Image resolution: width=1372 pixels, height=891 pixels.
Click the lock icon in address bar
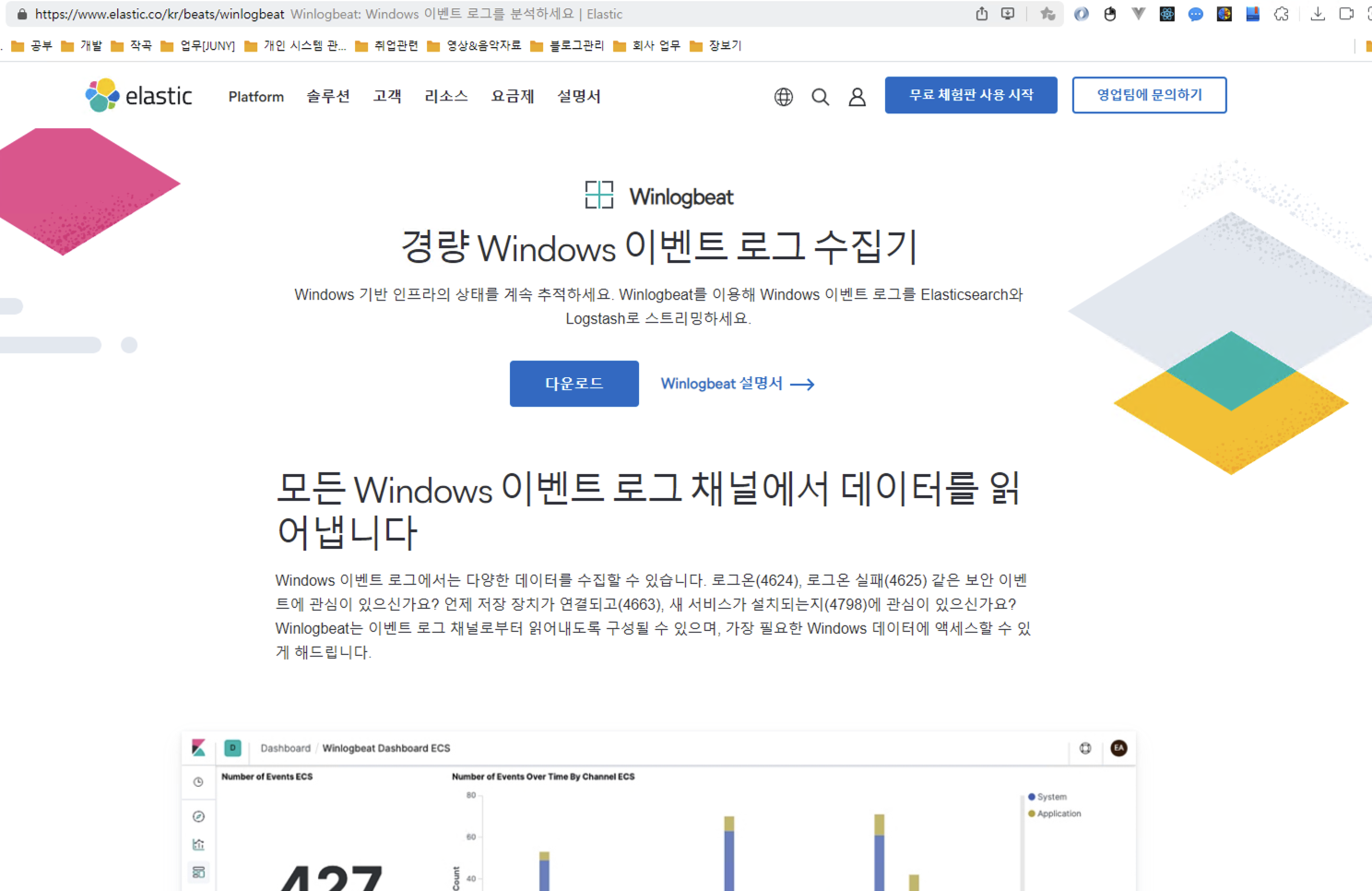point(22,14)
